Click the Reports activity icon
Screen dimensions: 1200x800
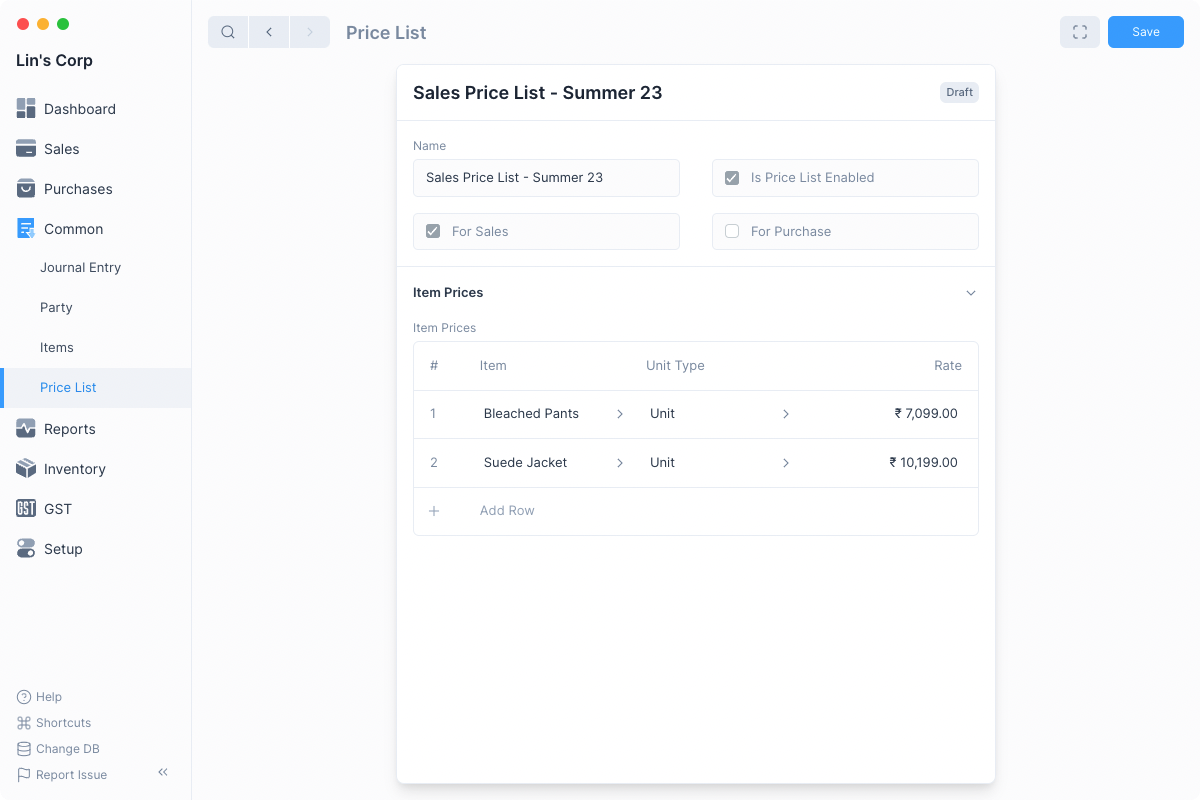click(26, 429)
